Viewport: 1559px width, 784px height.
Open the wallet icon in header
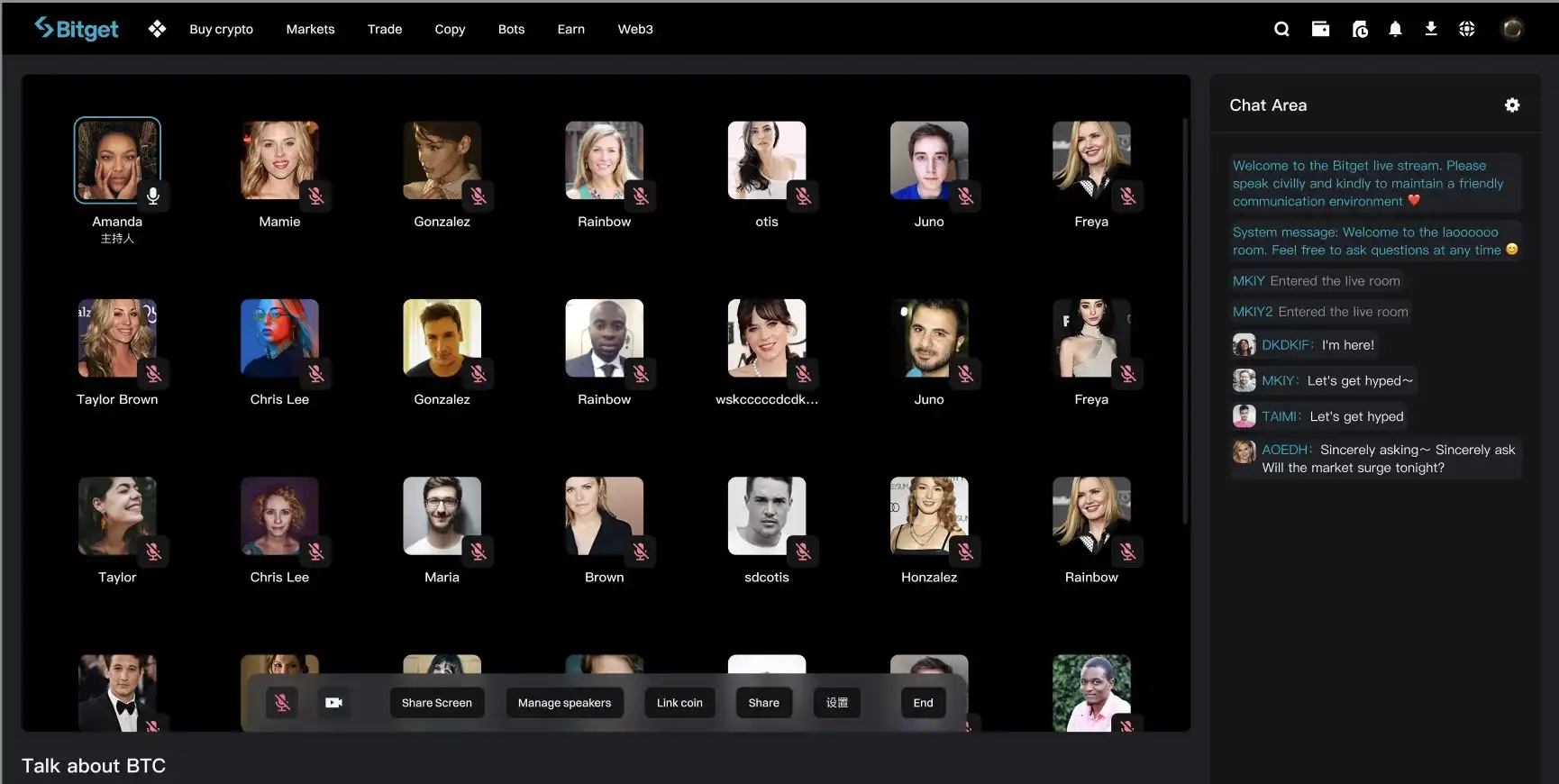(1320, 29)
